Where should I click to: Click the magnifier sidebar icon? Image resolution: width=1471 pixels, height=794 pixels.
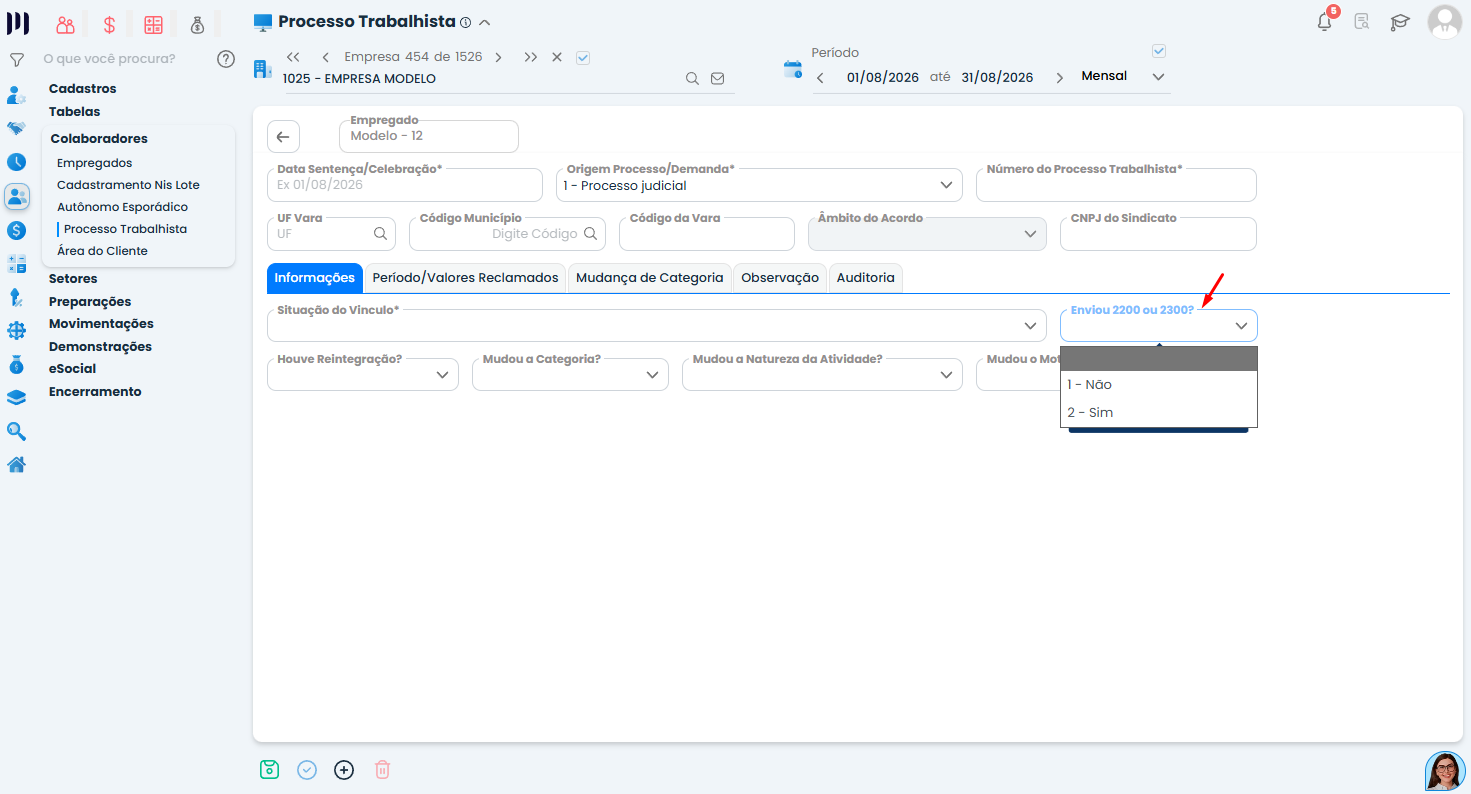pyautogui.click(x=17, y=431)
